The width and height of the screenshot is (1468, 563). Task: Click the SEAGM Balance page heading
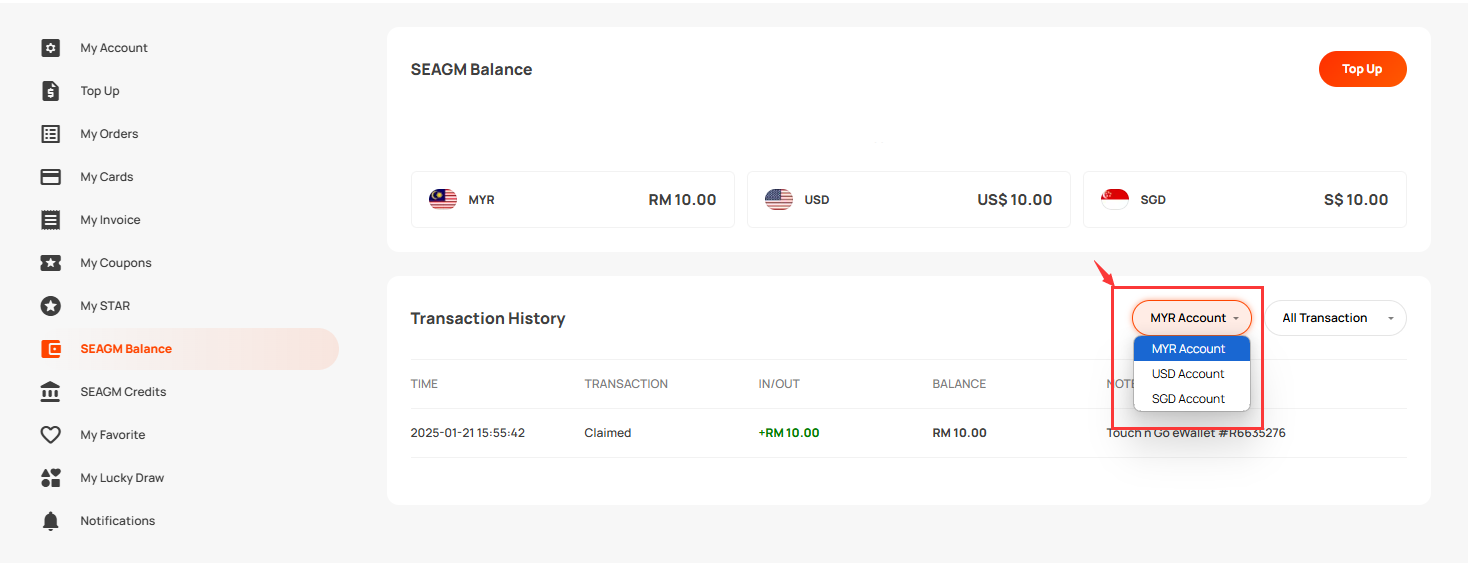471,69
